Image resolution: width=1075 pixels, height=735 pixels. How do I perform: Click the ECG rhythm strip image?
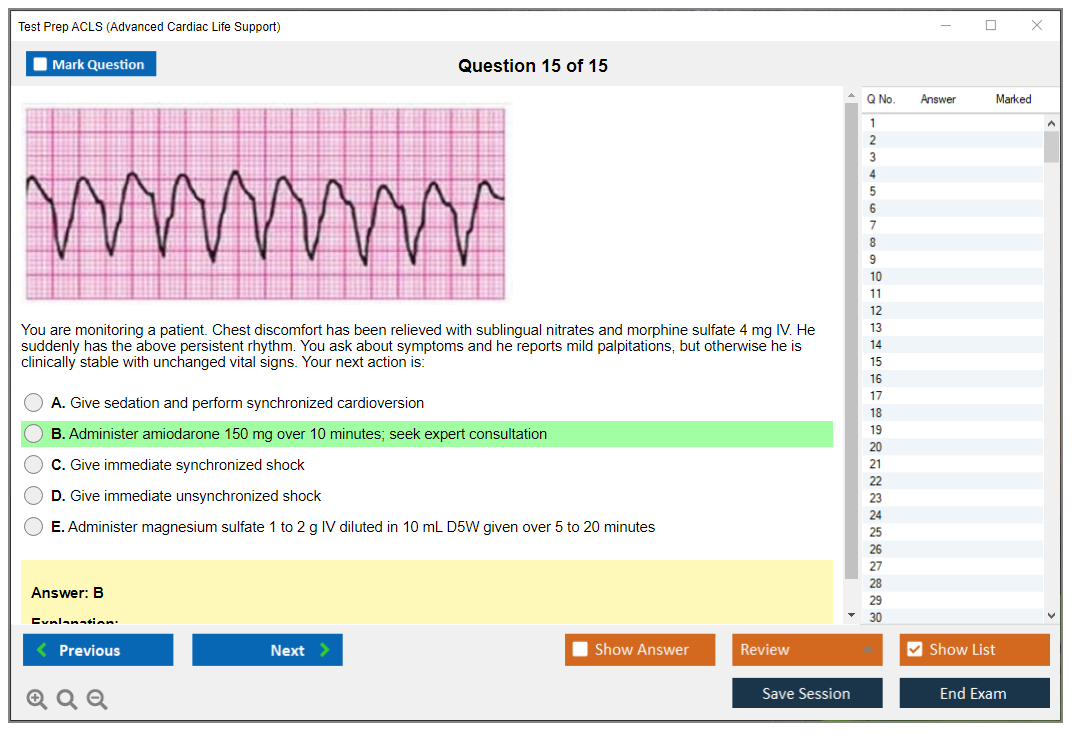(266, 203)
